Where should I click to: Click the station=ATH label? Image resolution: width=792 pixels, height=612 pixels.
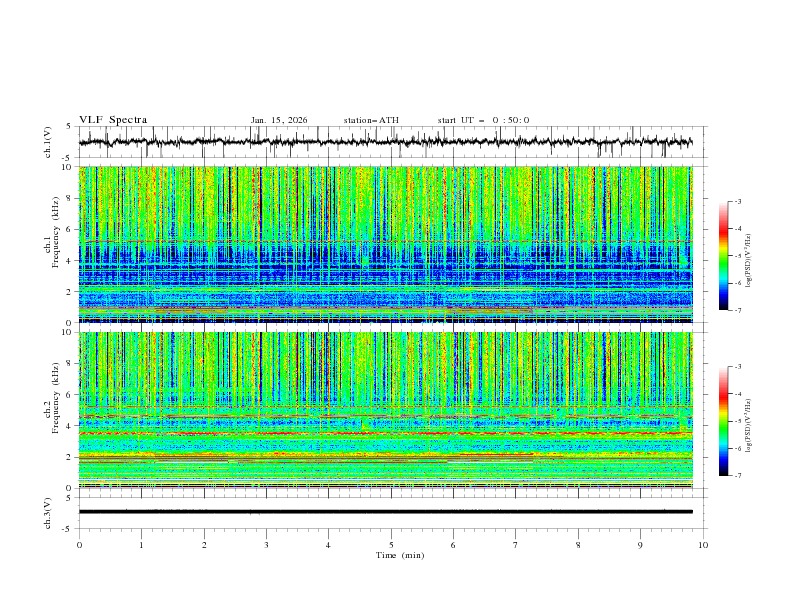tap(371, 120)
